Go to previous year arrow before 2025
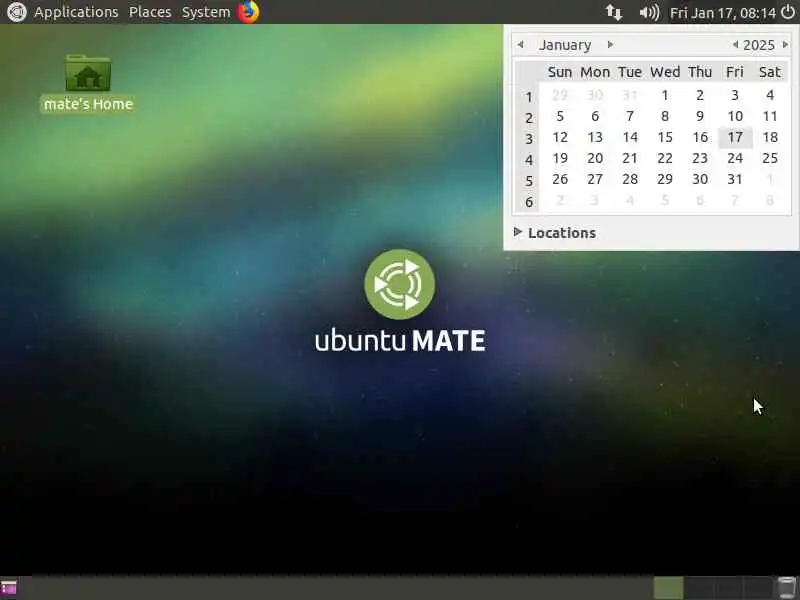The image size is (800, 600). [x=735, y=45]
